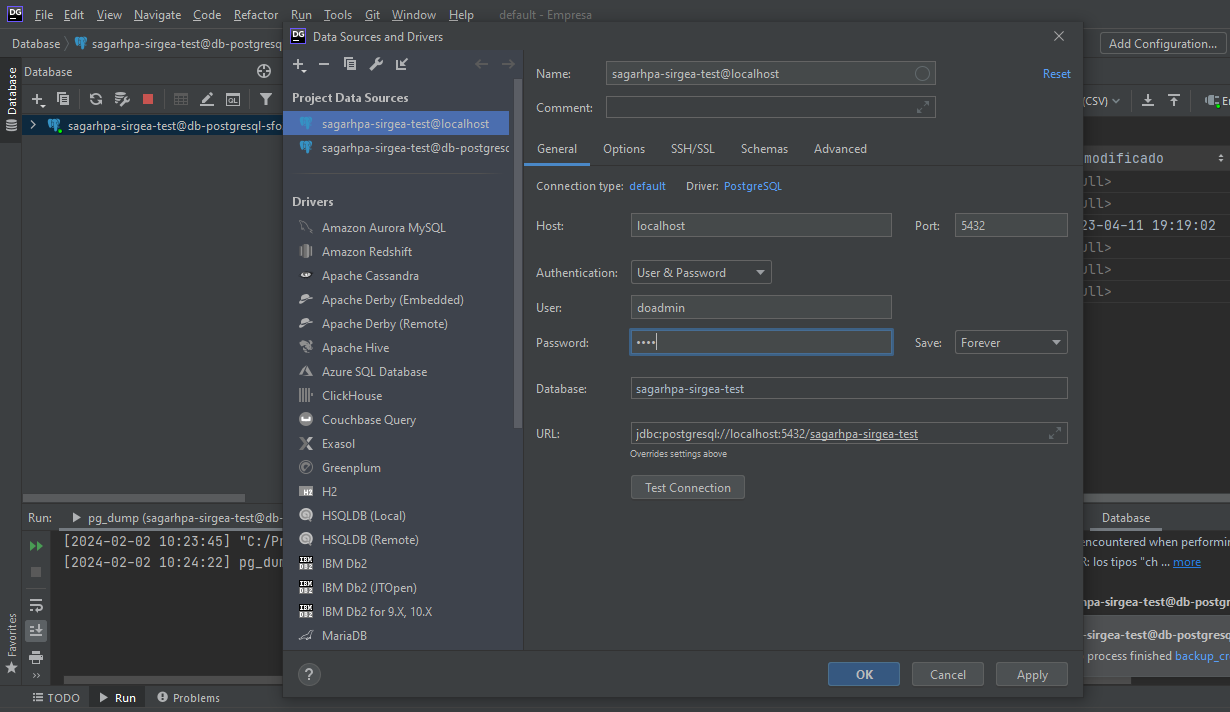Click the red Deactivate stop icon
The height and width of the screenshot is (712, 1230).
[x=148, y=99]
